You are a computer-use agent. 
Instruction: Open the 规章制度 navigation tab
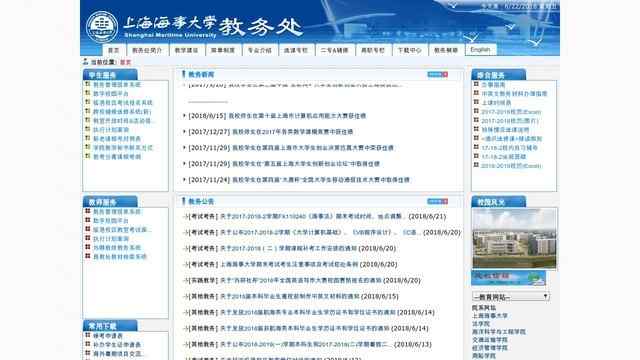click(223, 50)
